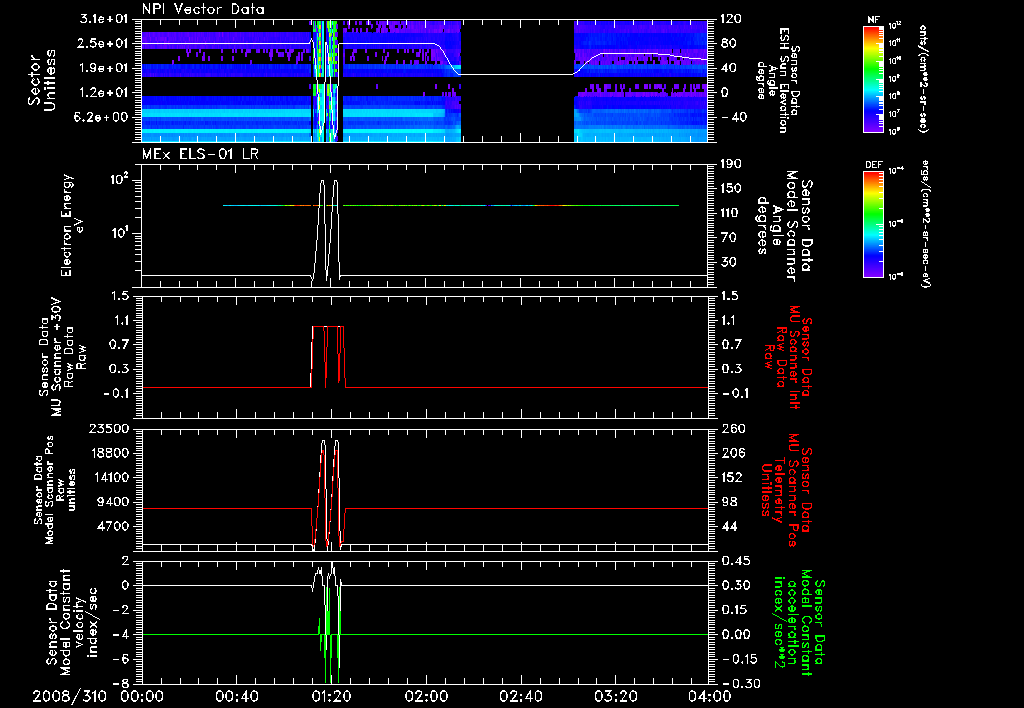Click the "150" scanner angle tick value
This screenshot has height=708, width=1024.
point(731,189)
